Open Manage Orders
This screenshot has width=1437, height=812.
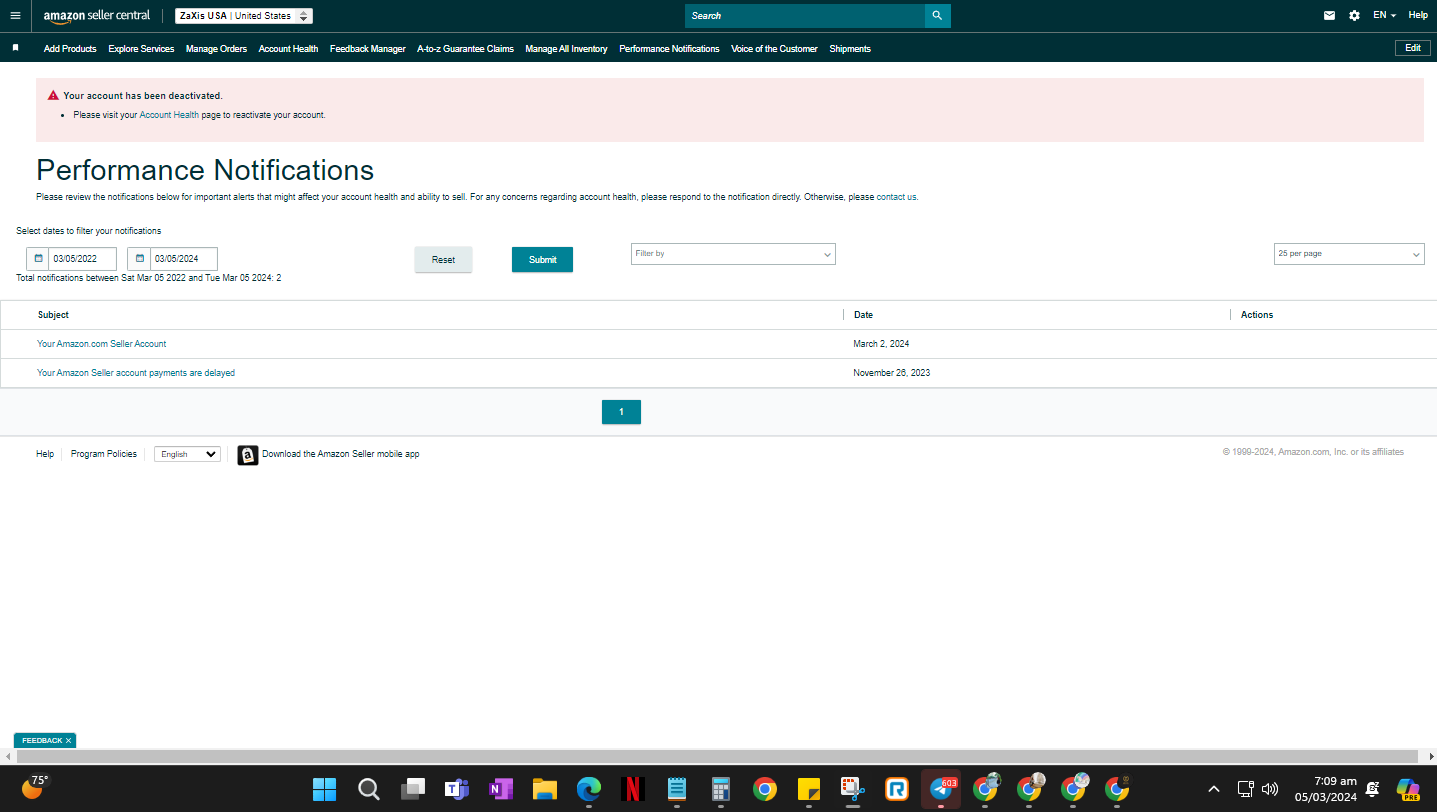coord(216,49)
